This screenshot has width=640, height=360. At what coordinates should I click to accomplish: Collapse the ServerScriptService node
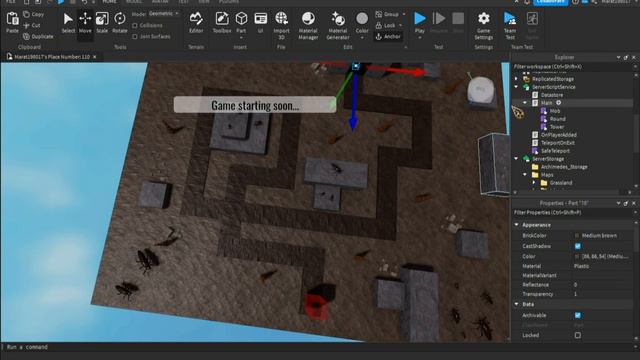[x=516, y=87]
